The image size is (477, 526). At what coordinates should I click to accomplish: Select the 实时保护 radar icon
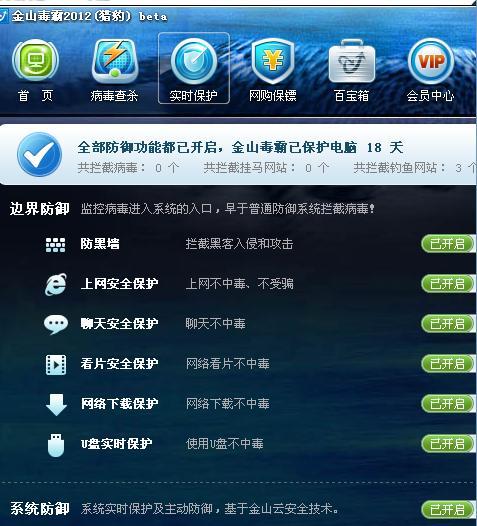(194, 61)
